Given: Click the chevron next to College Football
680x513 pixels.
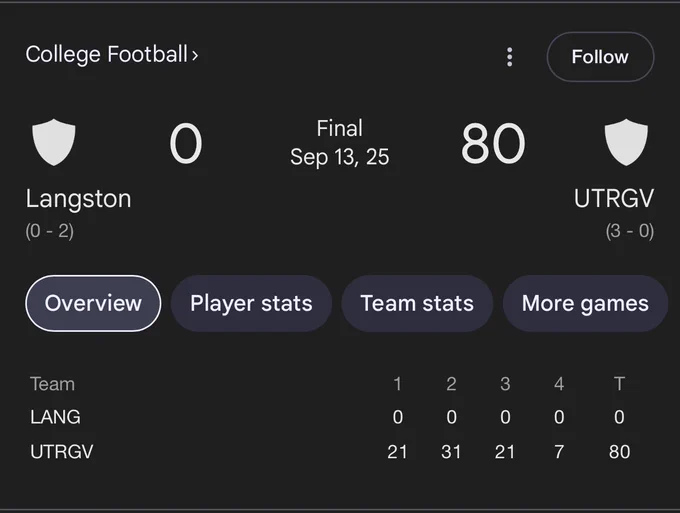Looking at the screenshot, I should pyautogui.click(x=195, y=56).
